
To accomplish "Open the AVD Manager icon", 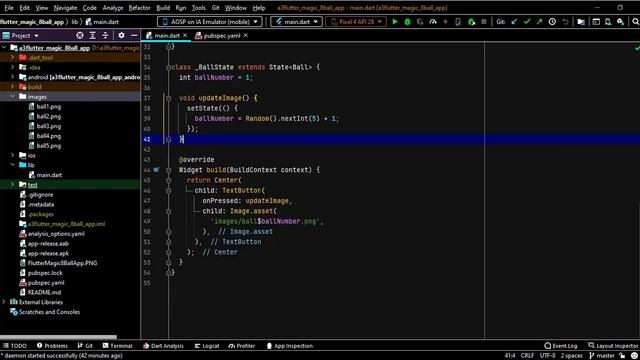I will pos(608,22).
